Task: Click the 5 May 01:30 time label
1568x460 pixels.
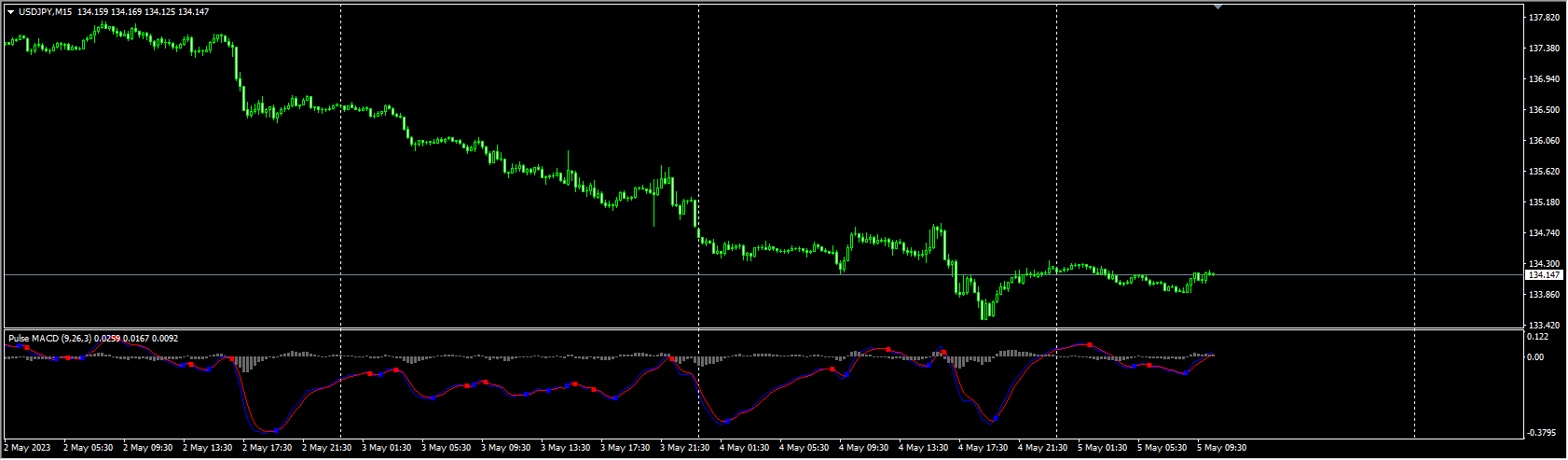Action: [1103, 448]
